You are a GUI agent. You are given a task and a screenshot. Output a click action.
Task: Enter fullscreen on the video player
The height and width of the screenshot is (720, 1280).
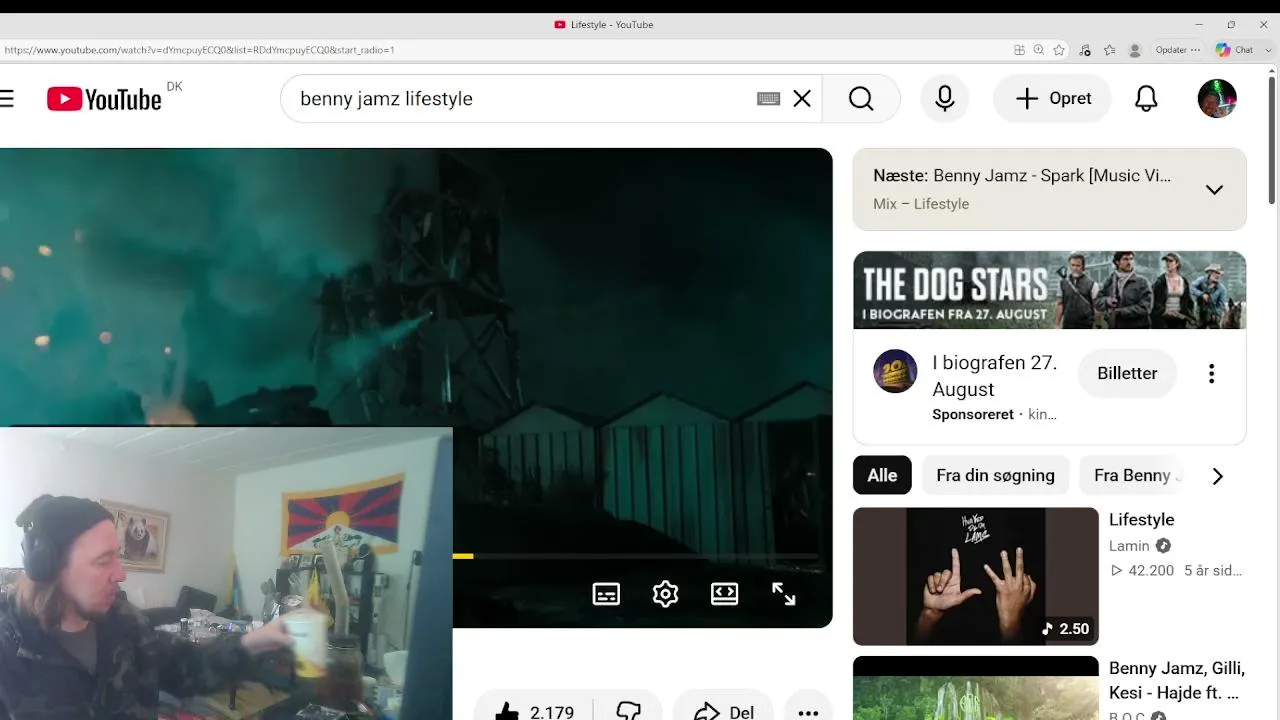784,594
